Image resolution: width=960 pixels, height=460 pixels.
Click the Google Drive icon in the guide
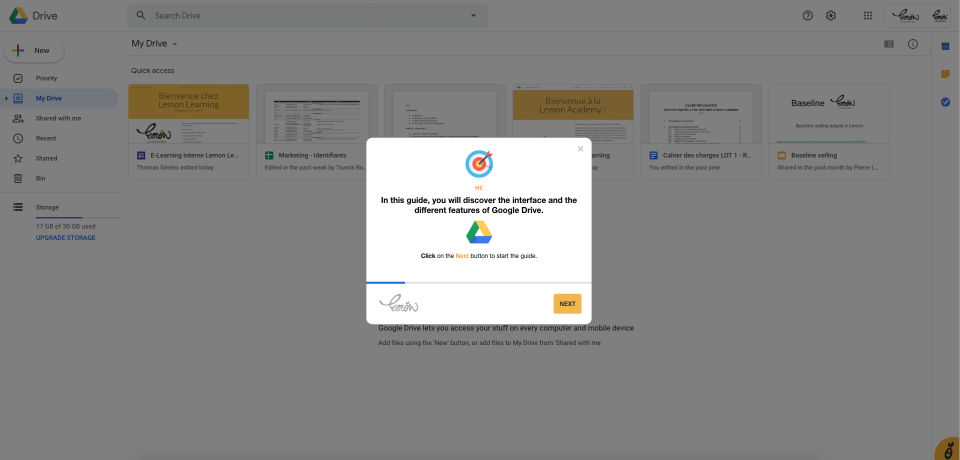[x=479, y=233]
